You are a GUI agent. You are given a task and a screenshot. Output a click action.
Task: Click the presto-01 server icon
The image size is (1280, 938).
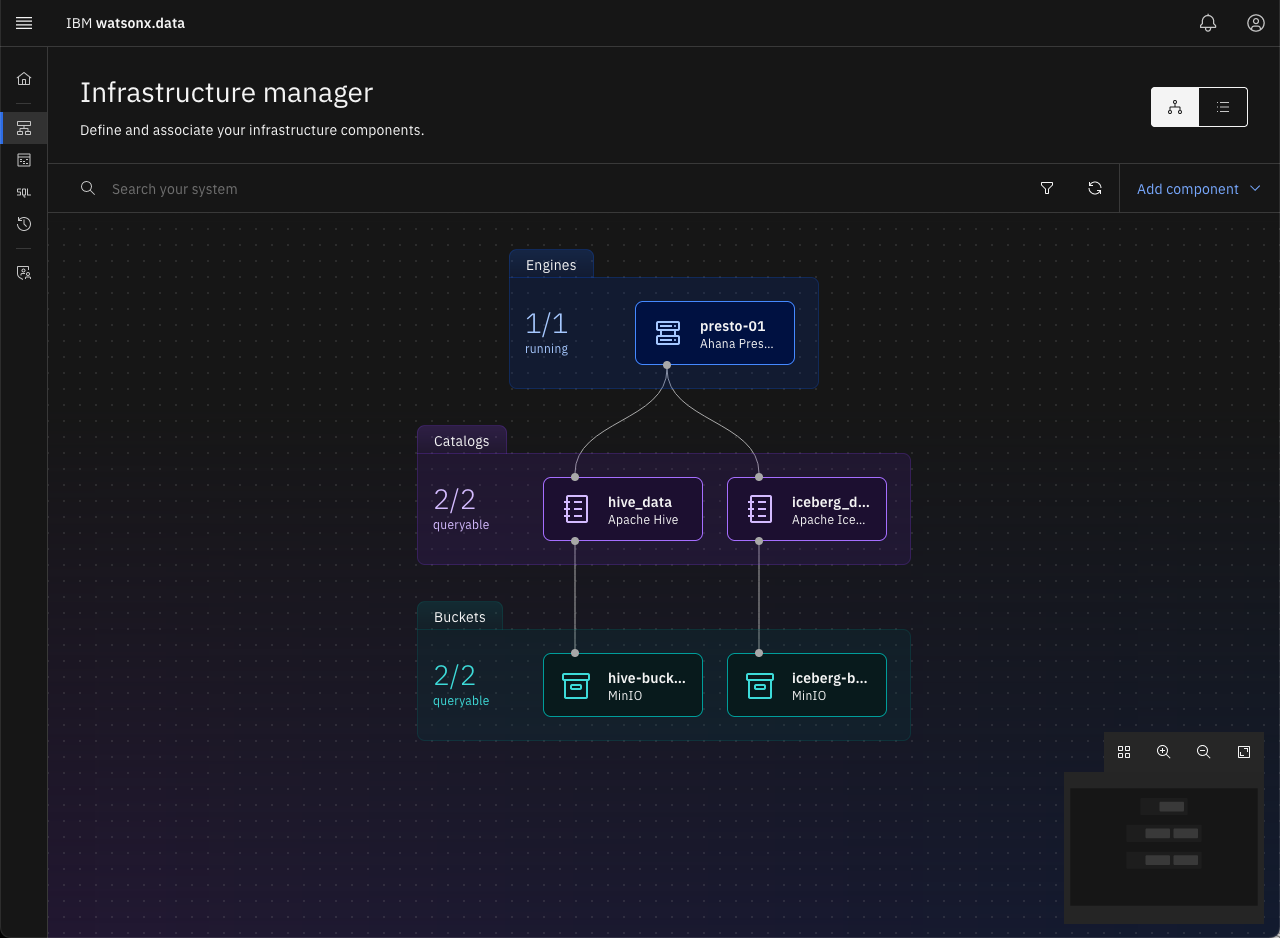[x=668, y=333]
